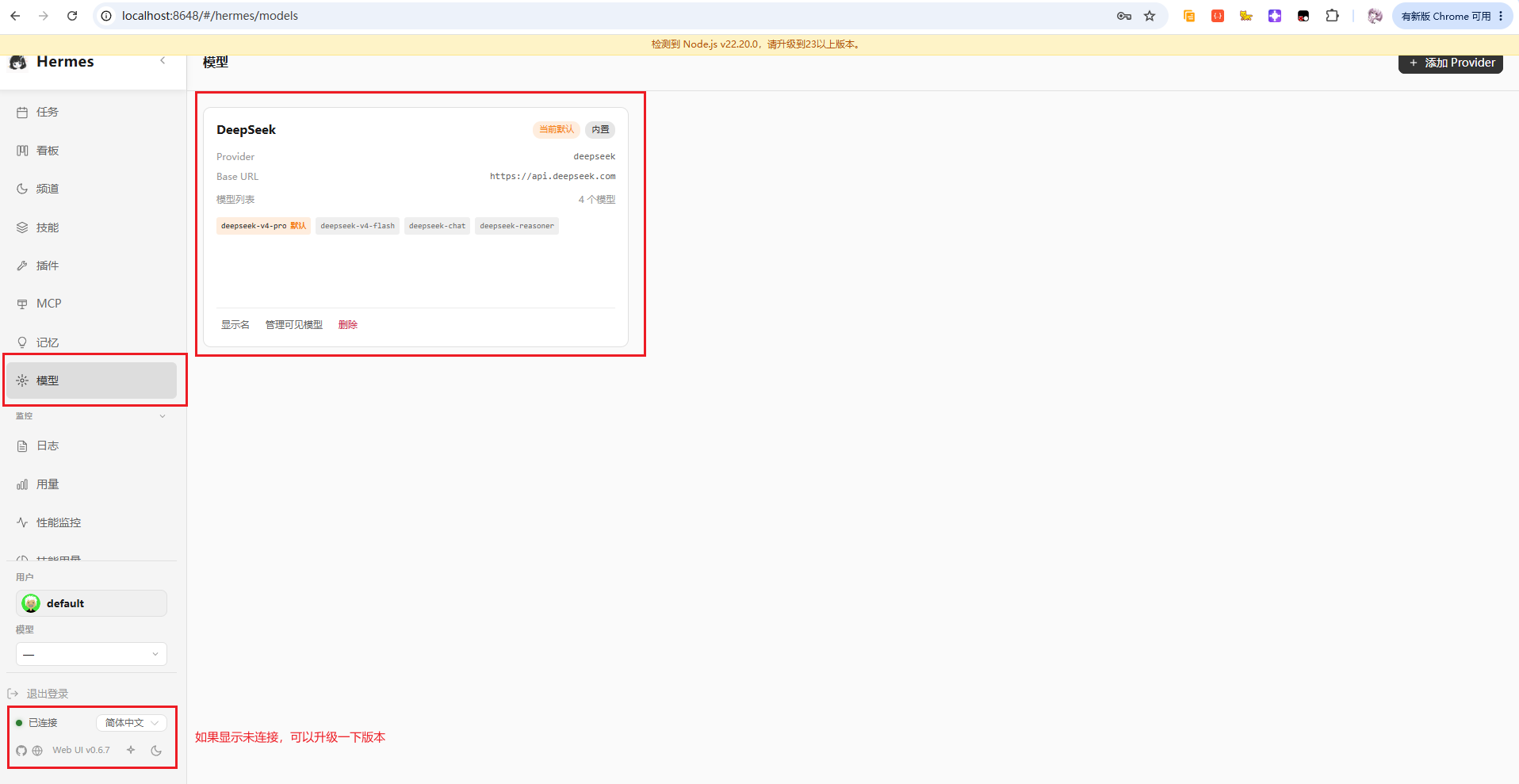Open the 简体中文 language dropdown
1519x784 pixels.
[x=132, y=723]
